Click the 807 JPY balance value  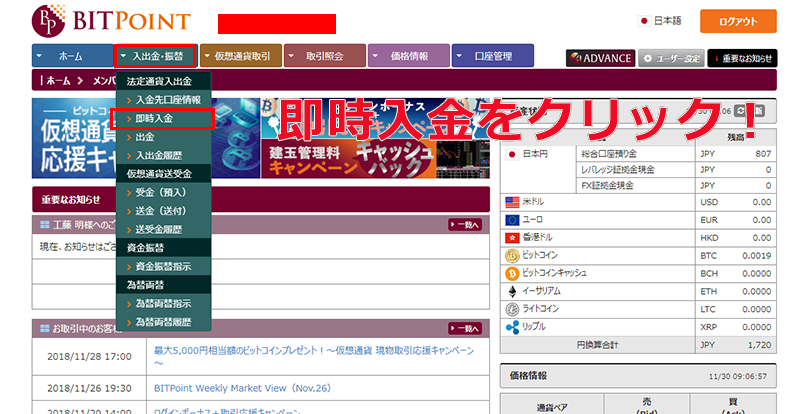[763, 154]
